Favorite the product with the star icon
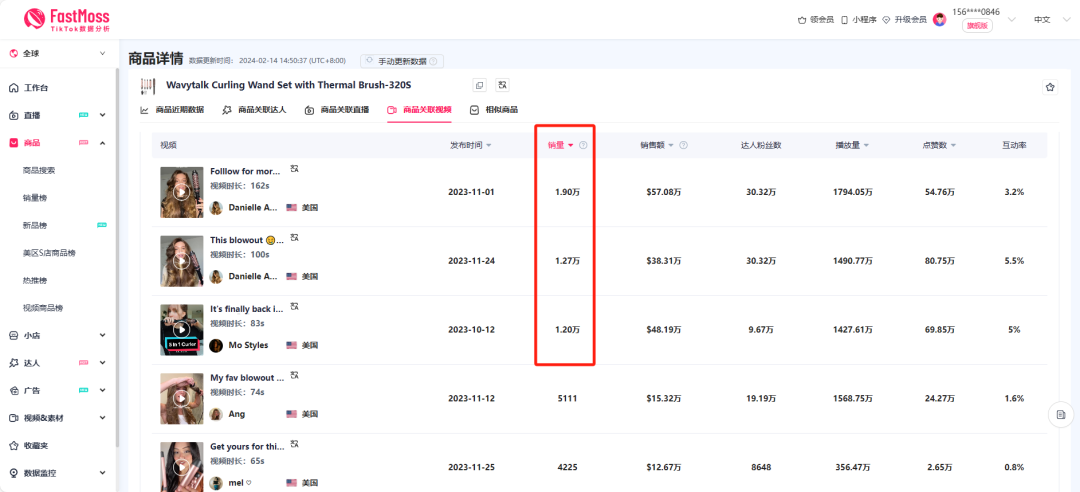This screenshot has height=492, width=1080. 1050,87
